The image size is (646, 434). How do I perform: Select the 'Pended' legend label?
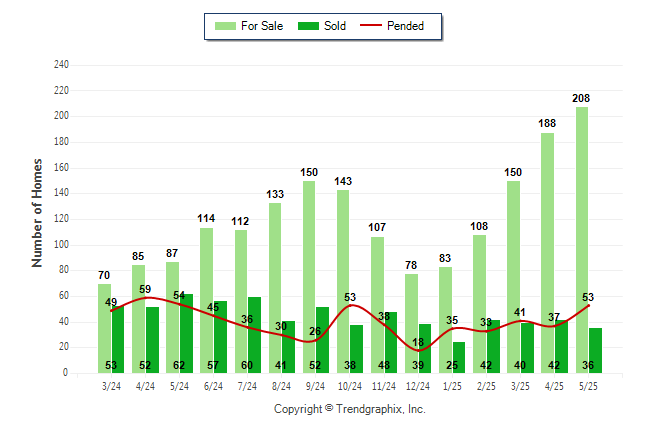[405, 26]
